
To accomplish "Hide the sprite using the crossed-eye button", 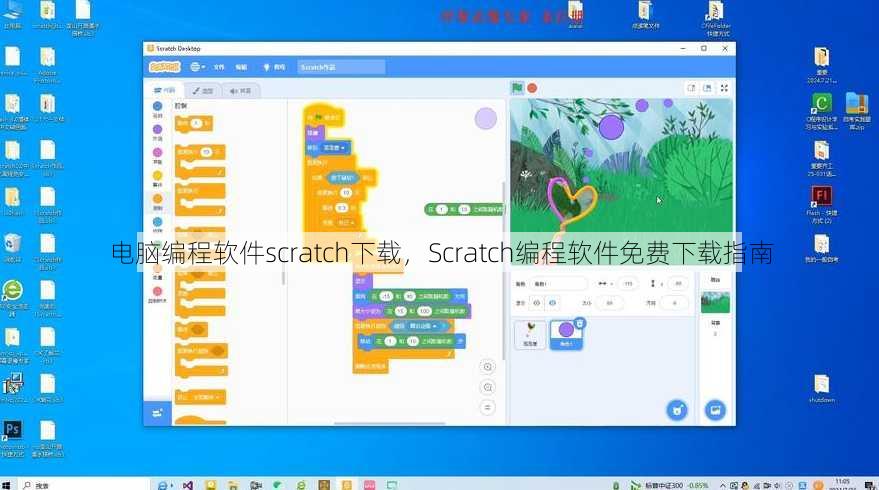I will (x=552, y=303).
